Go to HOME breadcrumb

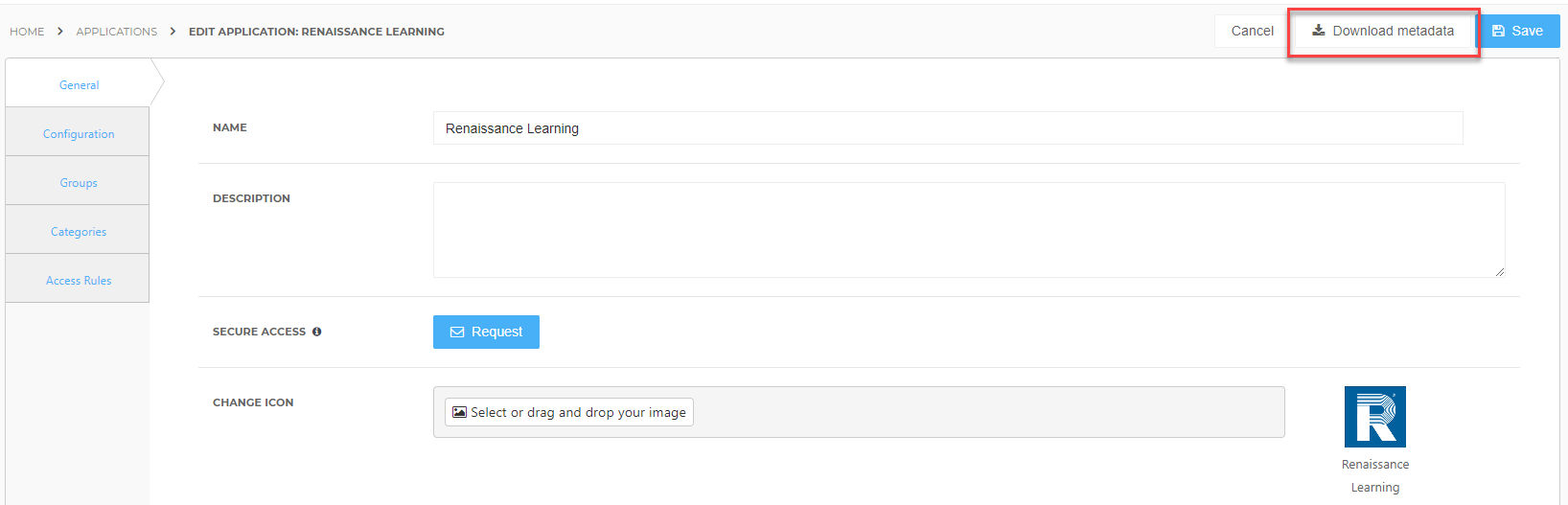27,32
